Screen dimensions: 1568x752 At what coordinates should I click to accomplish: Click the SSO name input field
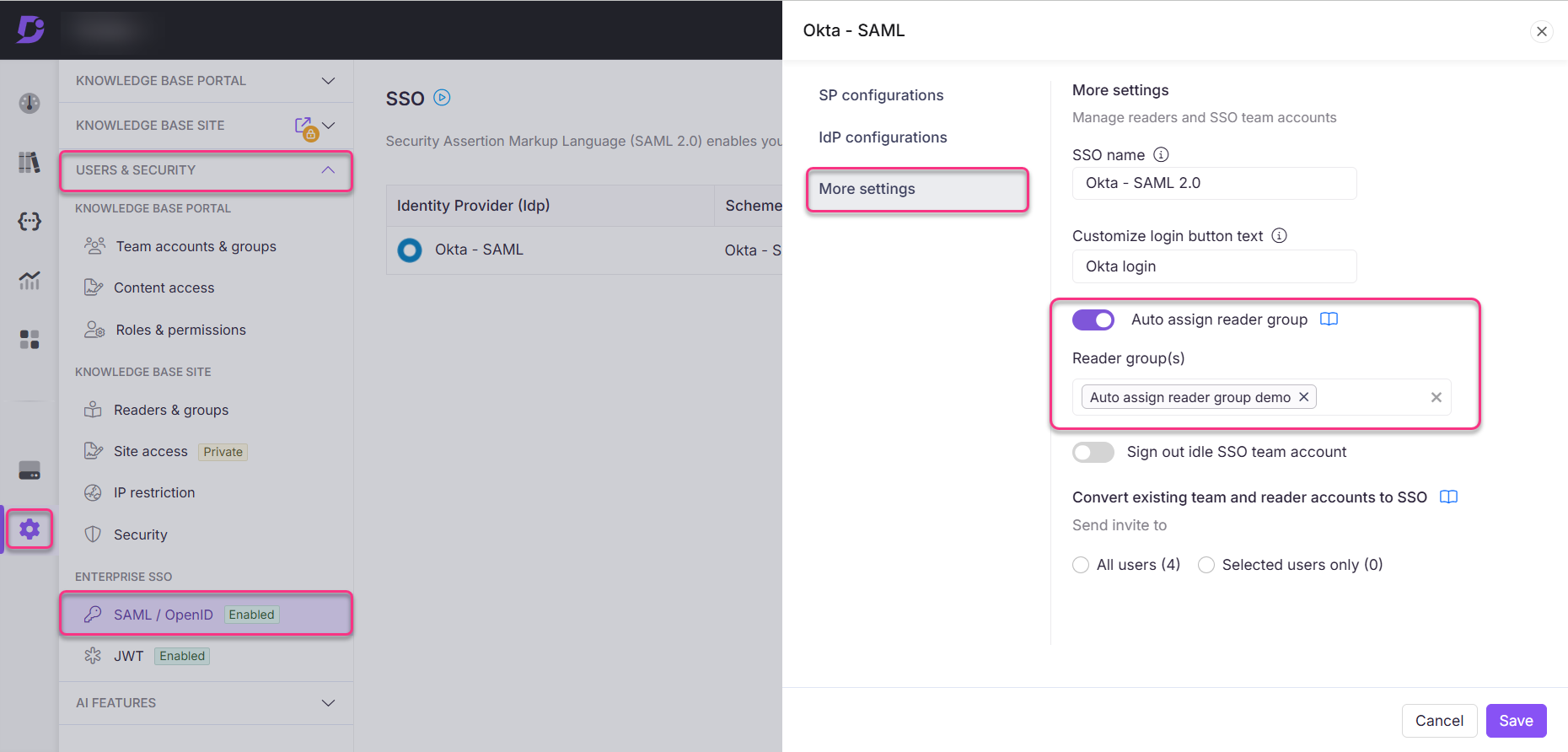1214,183
